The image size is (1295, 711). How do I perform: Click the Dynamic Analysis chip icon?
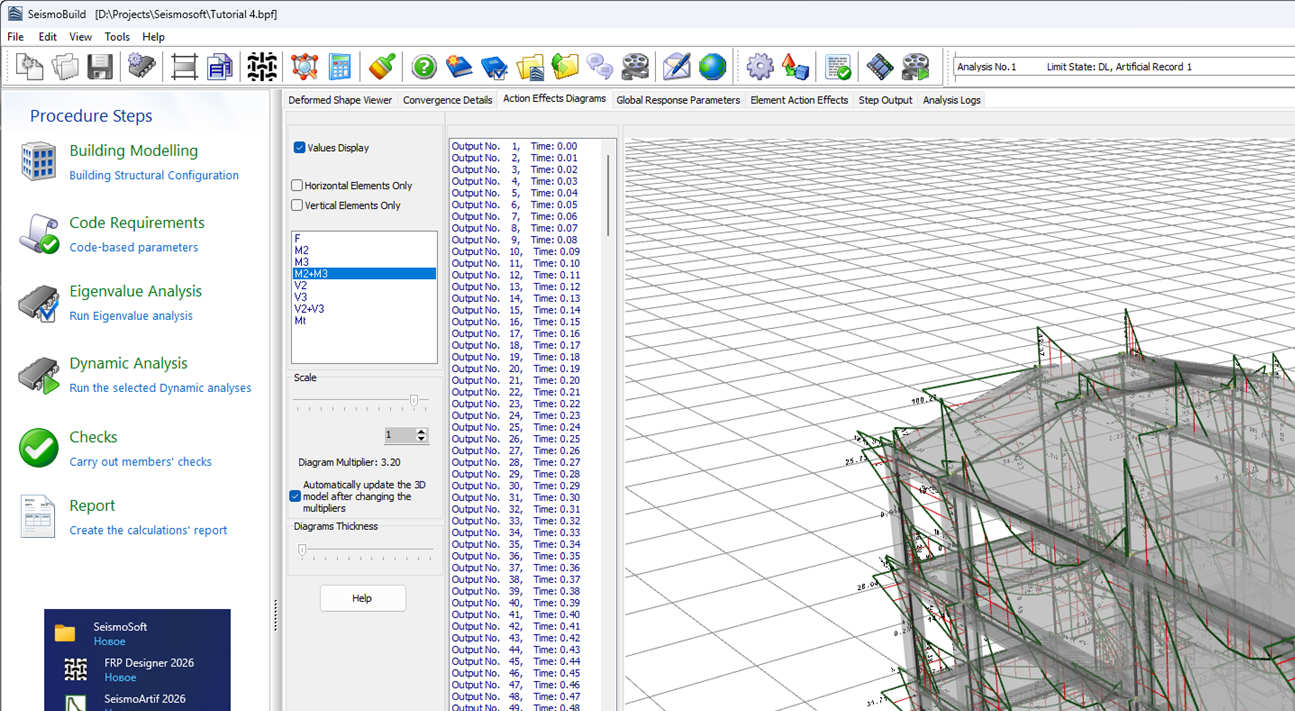pos(38,376)
